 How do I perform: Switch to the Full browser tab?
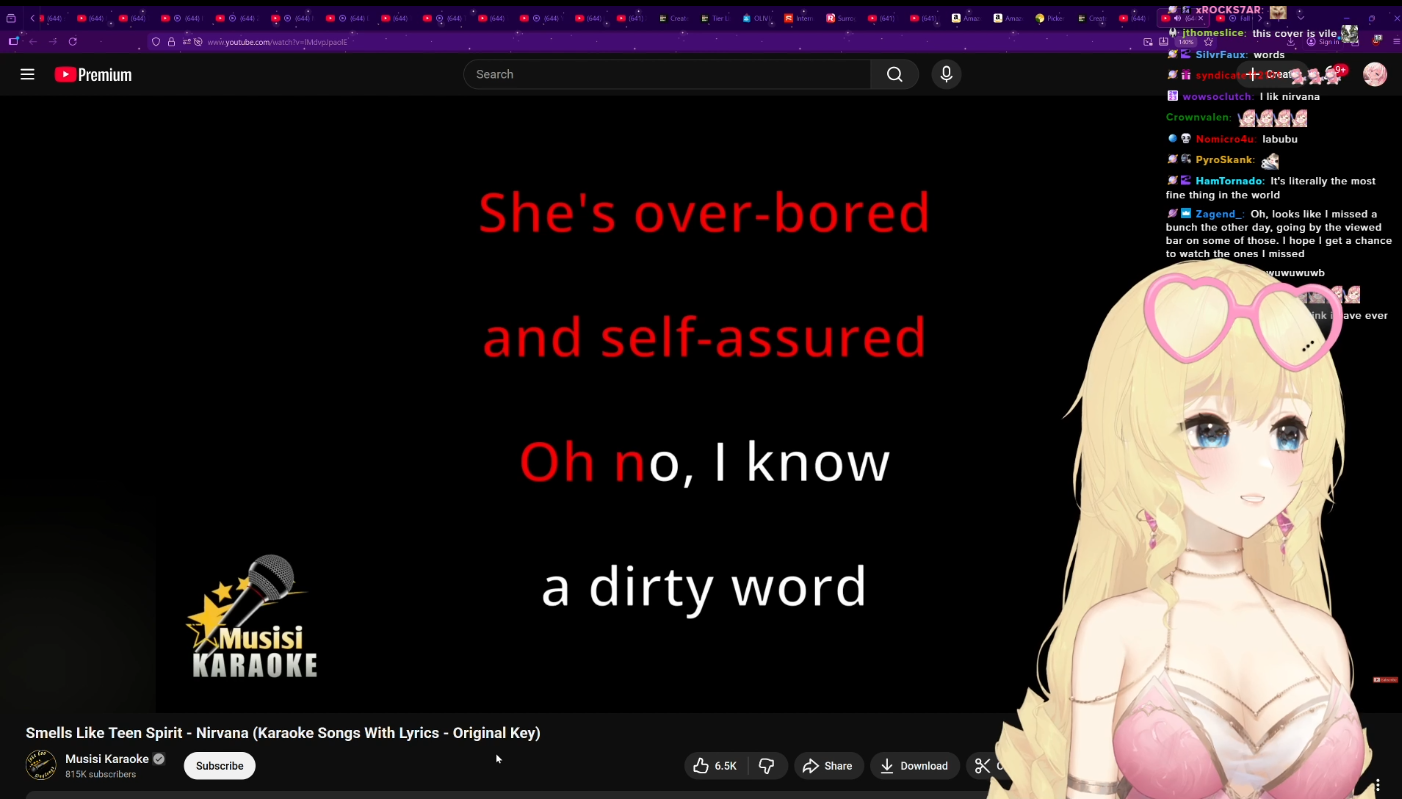pyautogui.click(x=1234, y=18)
